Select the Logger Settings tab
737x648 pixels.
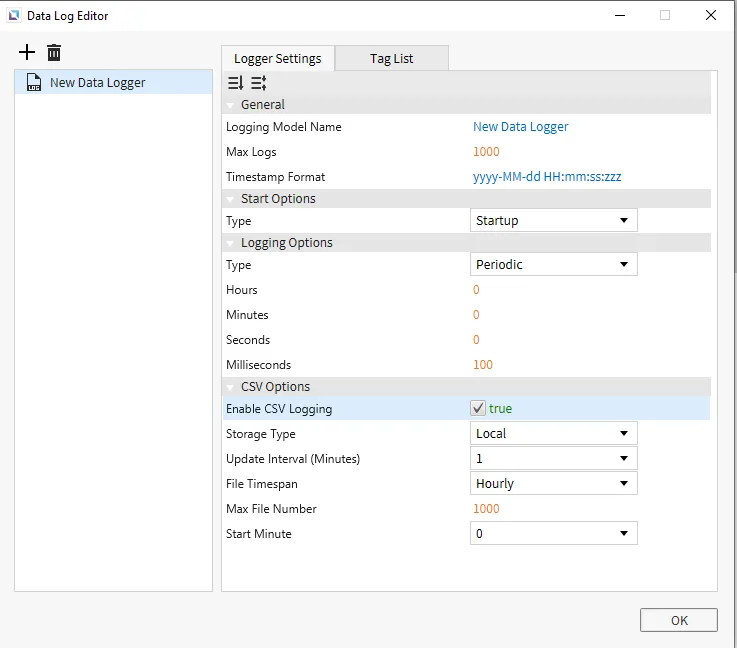(277, 59)
